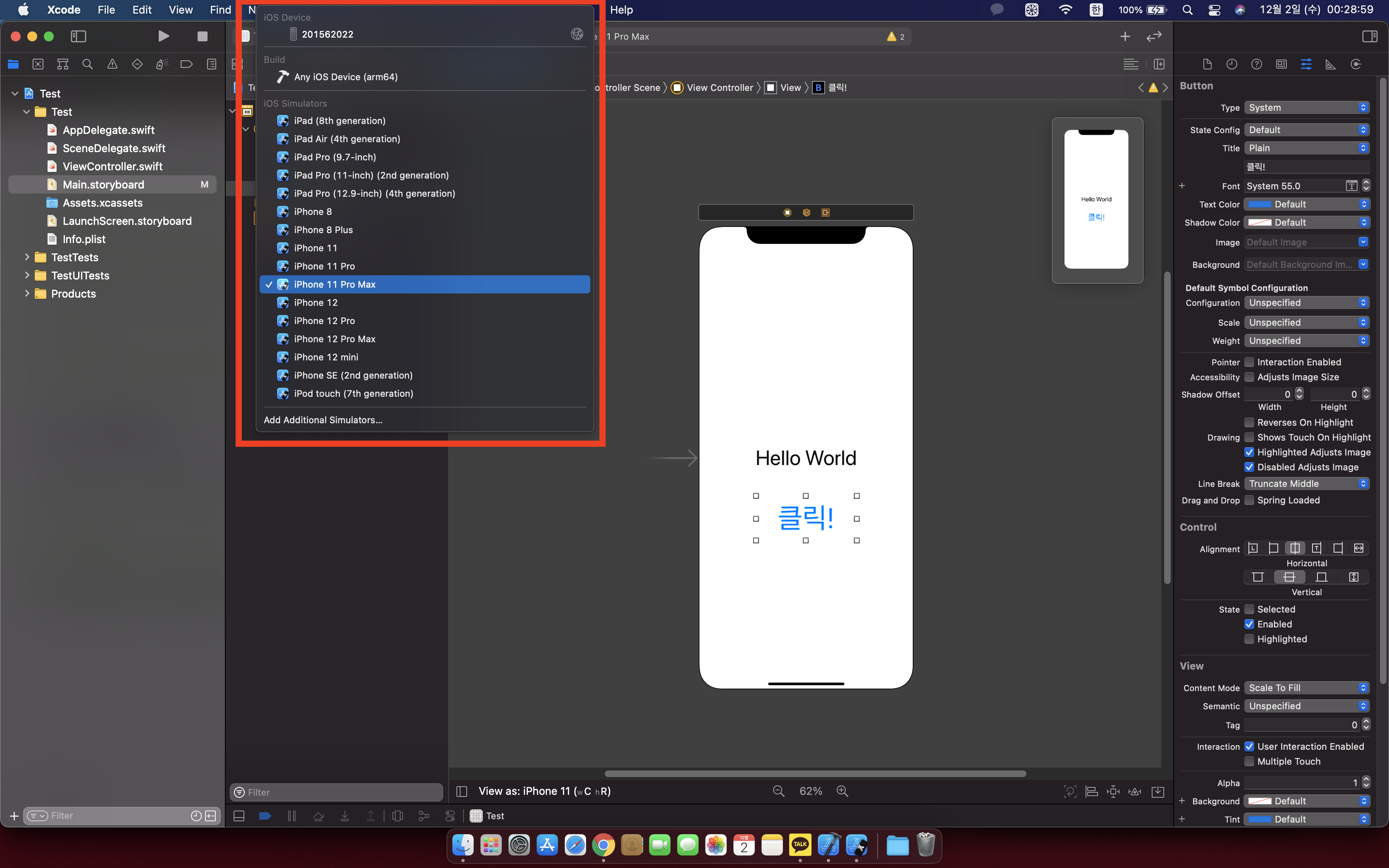Open the Library with the plus button

[1125, 36]
